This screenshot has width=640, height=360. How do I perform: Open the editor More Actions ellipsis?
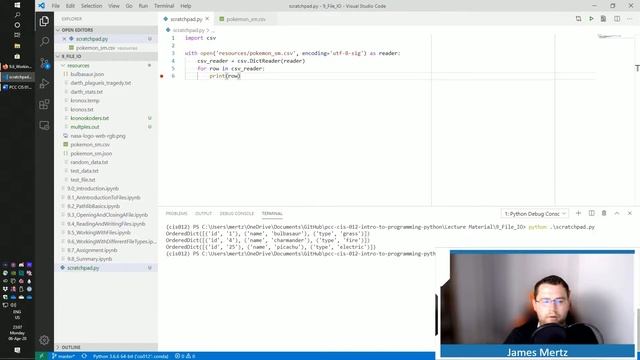[x=629, y=19]
